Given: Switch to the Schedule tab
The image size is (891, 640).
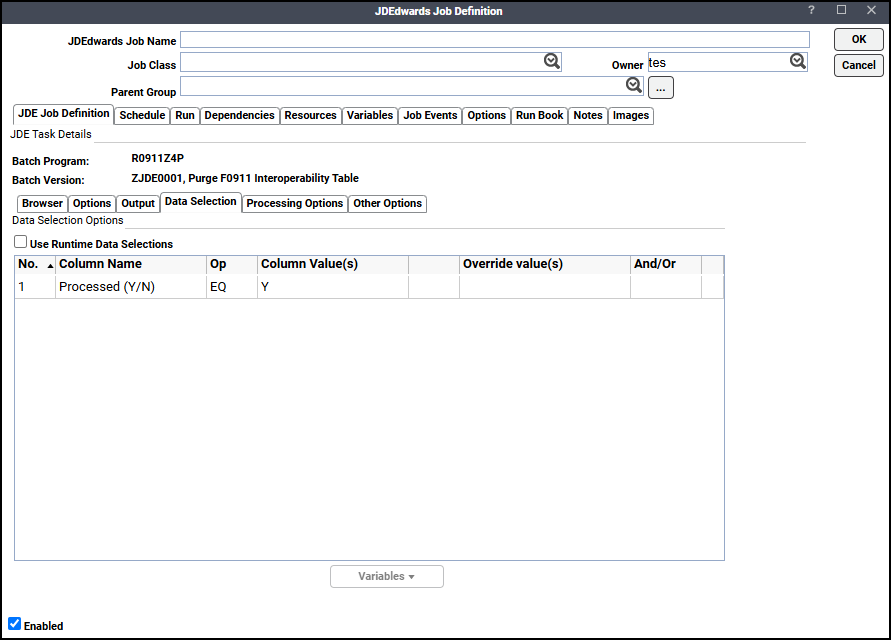Looking at the screenshot, I should [x=142, y=115].
